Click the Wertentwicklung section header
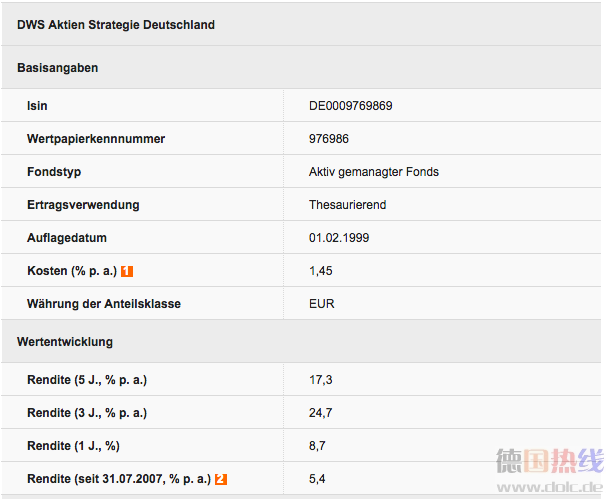The image size is (611, 499). coord(65,342)
